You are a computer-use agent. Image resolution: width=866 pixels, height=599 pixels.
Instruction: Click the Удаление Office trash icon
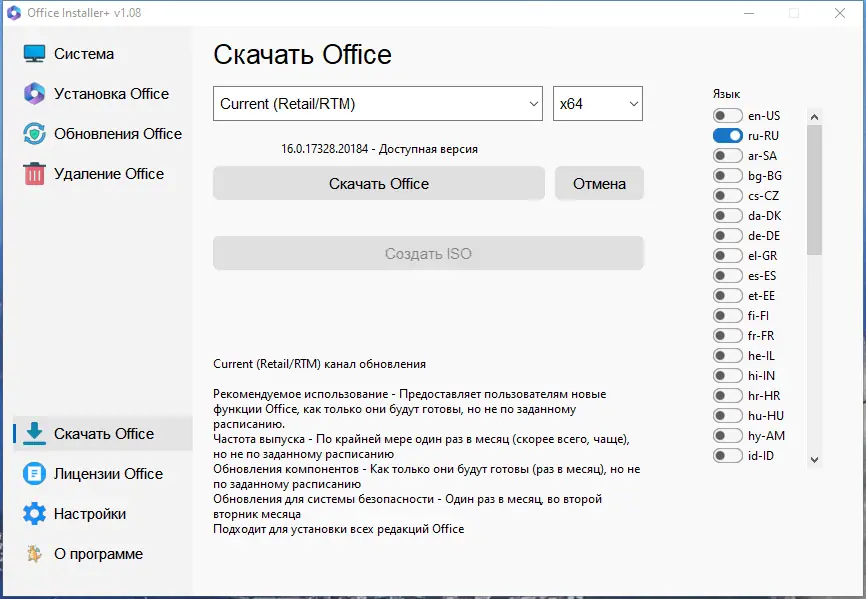click(x=34, y=173)
